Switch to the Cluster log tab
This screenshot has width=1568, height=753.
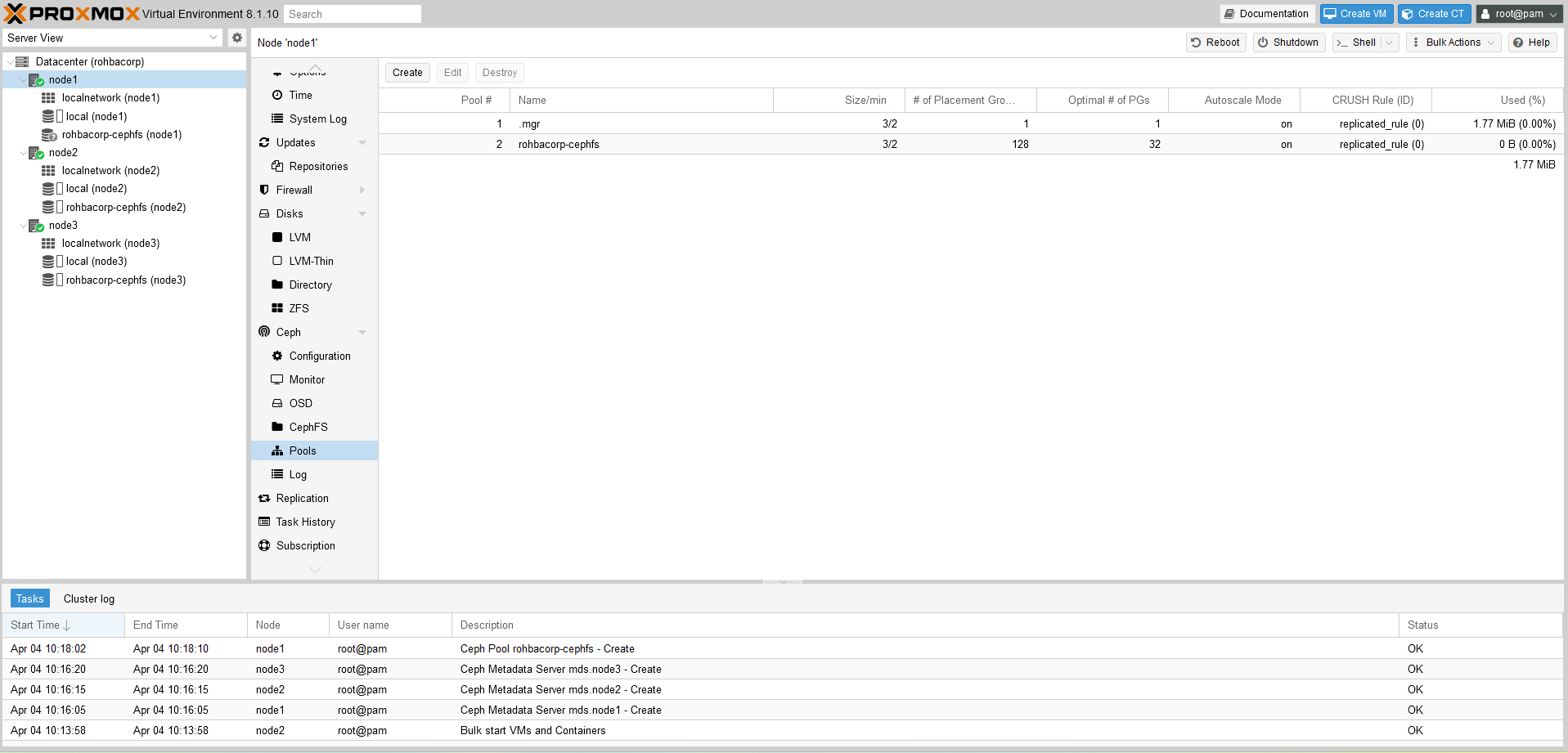tap(89, 598)
